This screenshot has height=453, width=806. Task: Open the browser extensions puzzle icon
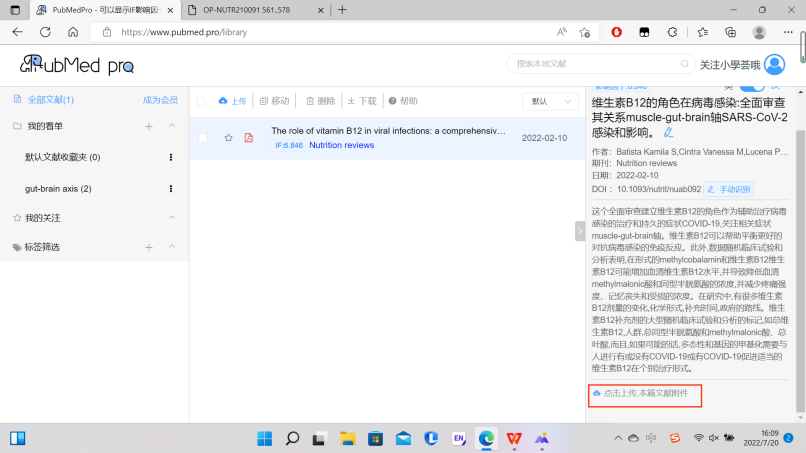click(672, 32)
